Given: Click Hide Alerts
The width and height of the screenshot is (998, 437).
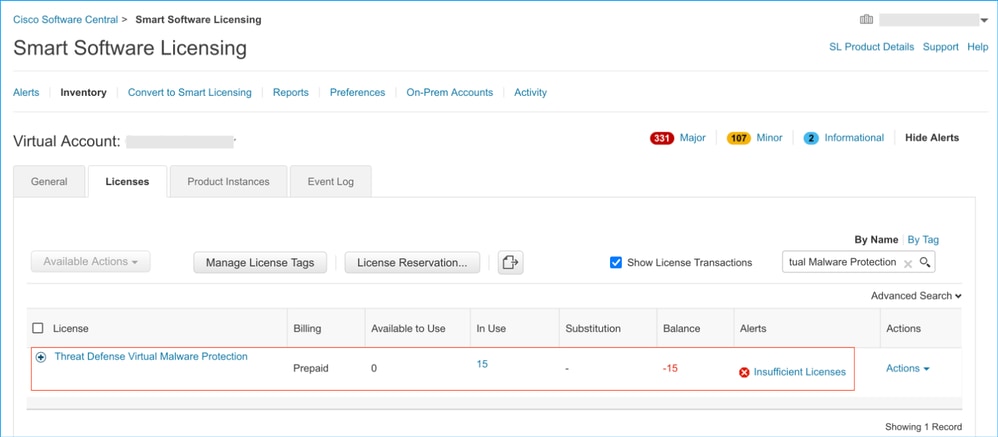Looking at the screenshot, I should 932,137.
